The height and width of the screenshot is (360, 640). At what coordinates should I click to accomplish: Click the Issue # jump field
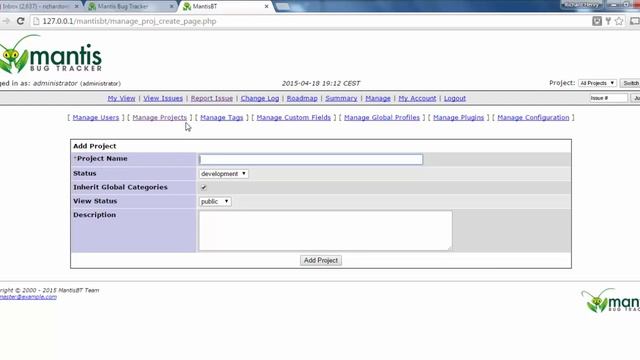pyautogui.click(x=609, y=98)
